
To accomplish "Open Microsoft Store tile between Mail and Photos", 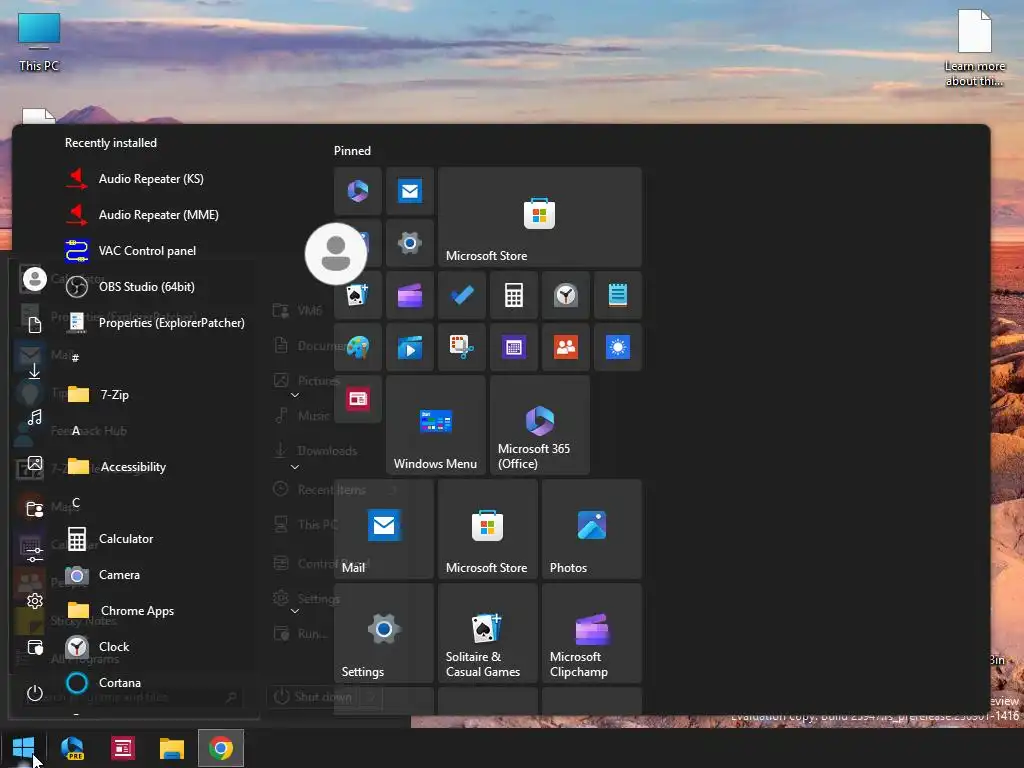I will [x=488, y=529].
